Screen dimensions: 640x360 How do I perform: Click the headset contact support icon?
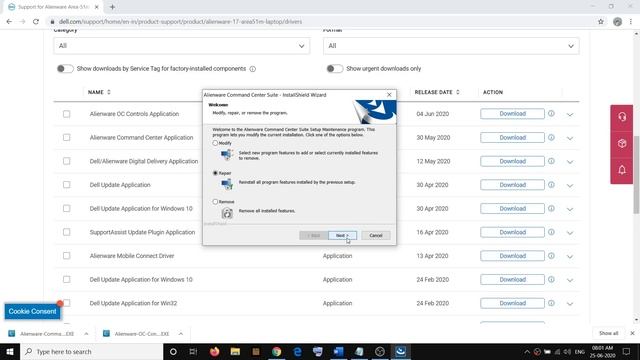[x=622, y=117]
